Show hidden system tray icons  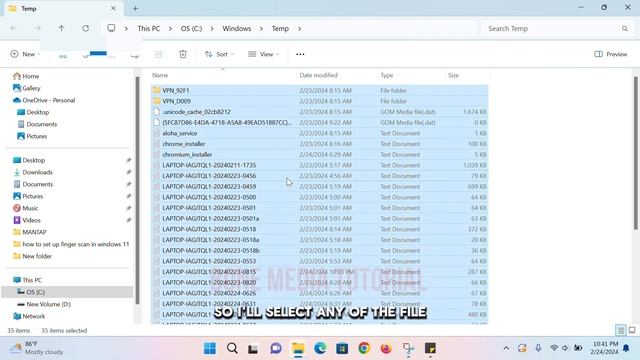pyautogui.click(x=506, y=348)
